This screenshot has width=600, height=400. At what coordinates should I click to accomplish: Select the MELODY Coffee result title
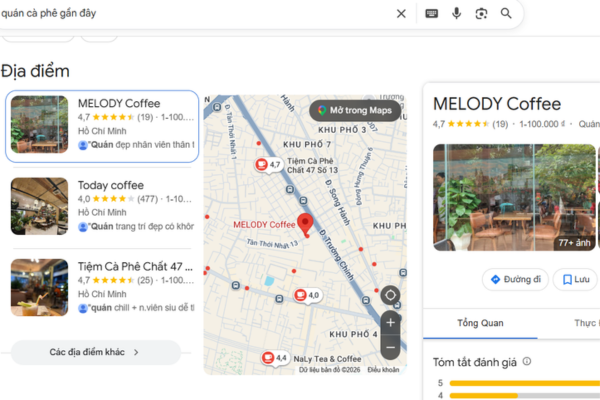pyautogui.click(x=119, y=103)
